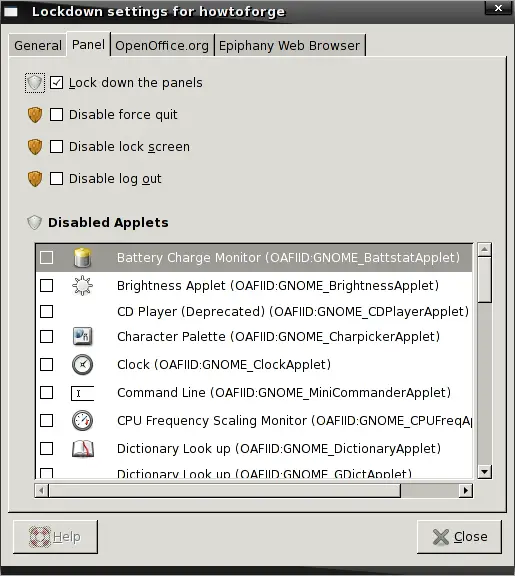Select the Character Palette row text
The image size is (515, 576).
click(278, 336)
